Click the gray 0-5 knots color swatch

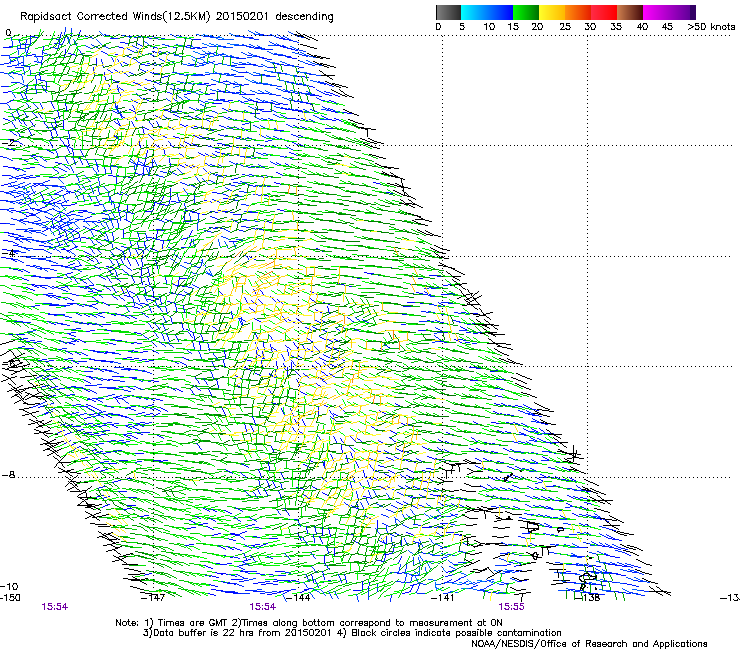coord(448,12)
